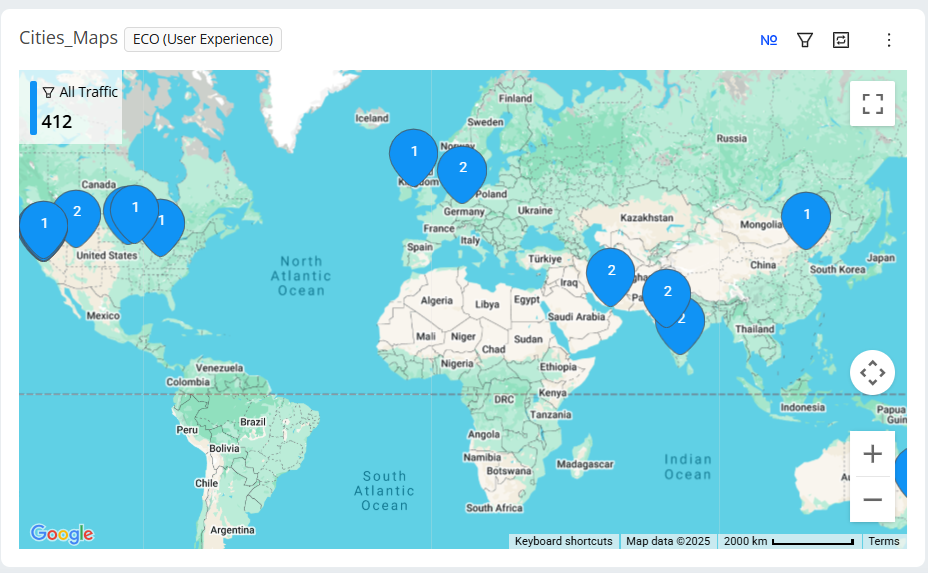Open the map camera pan controls

tap(872, 373)
